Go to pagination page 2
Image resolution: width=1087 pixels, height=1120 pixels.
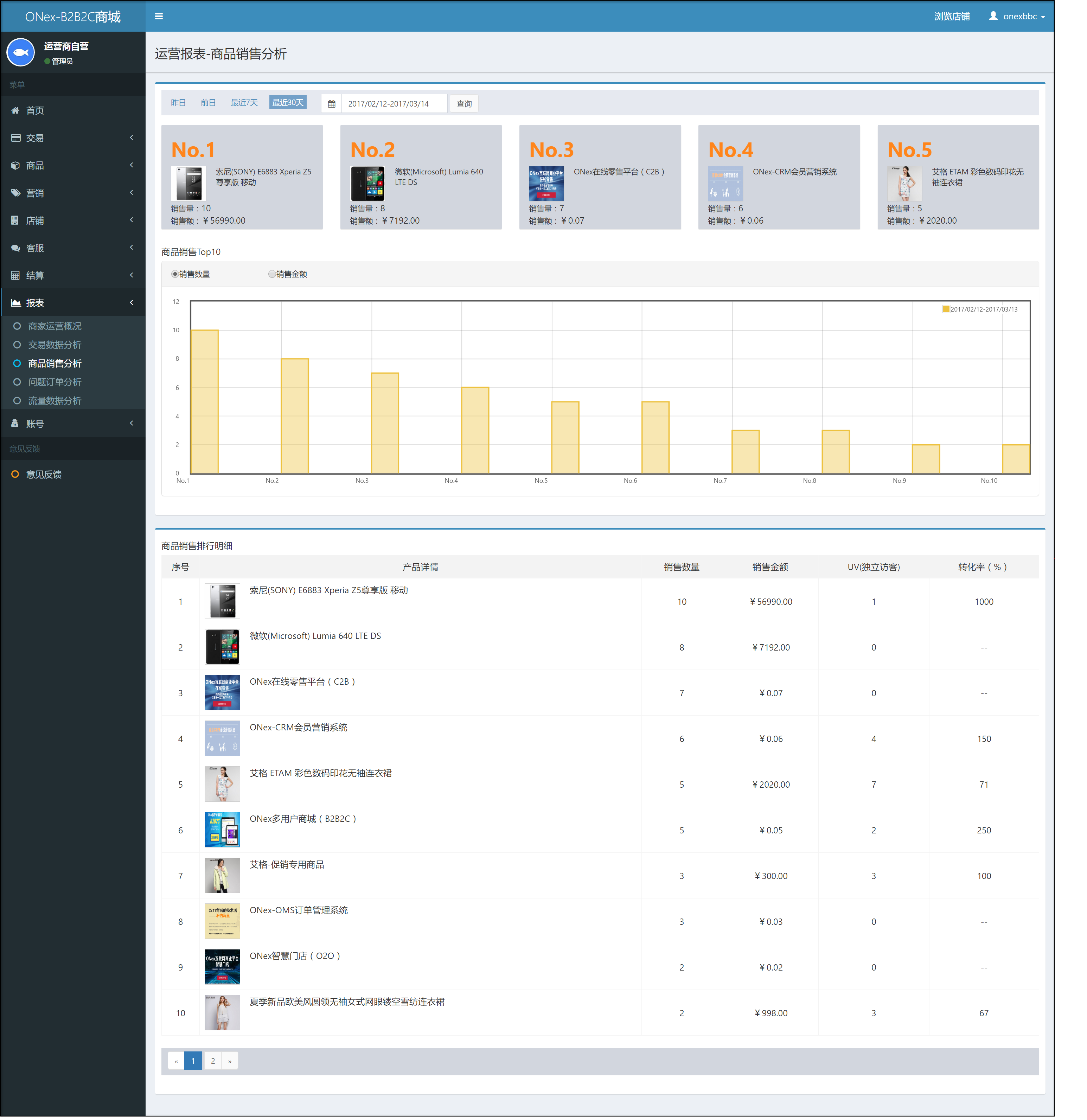[213, 1061]
